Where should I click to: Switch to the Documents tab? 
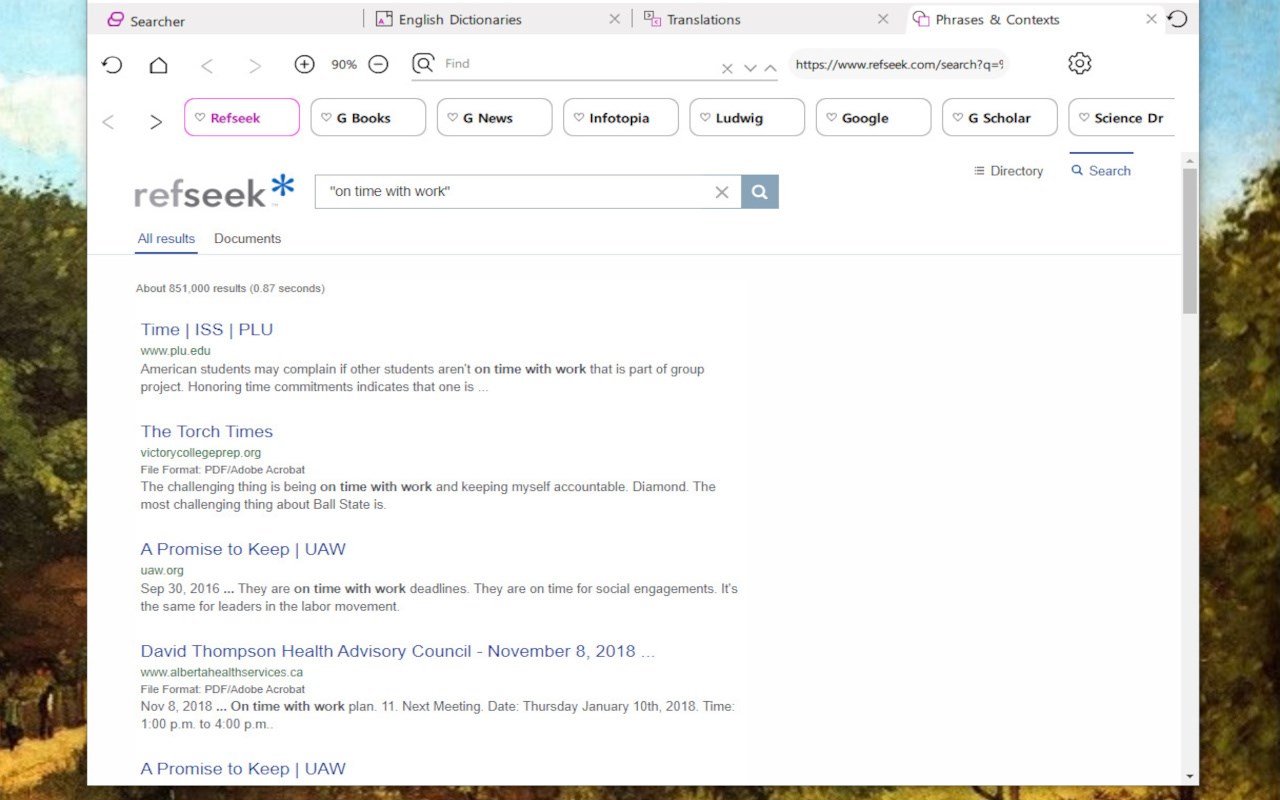coord(247,239)
